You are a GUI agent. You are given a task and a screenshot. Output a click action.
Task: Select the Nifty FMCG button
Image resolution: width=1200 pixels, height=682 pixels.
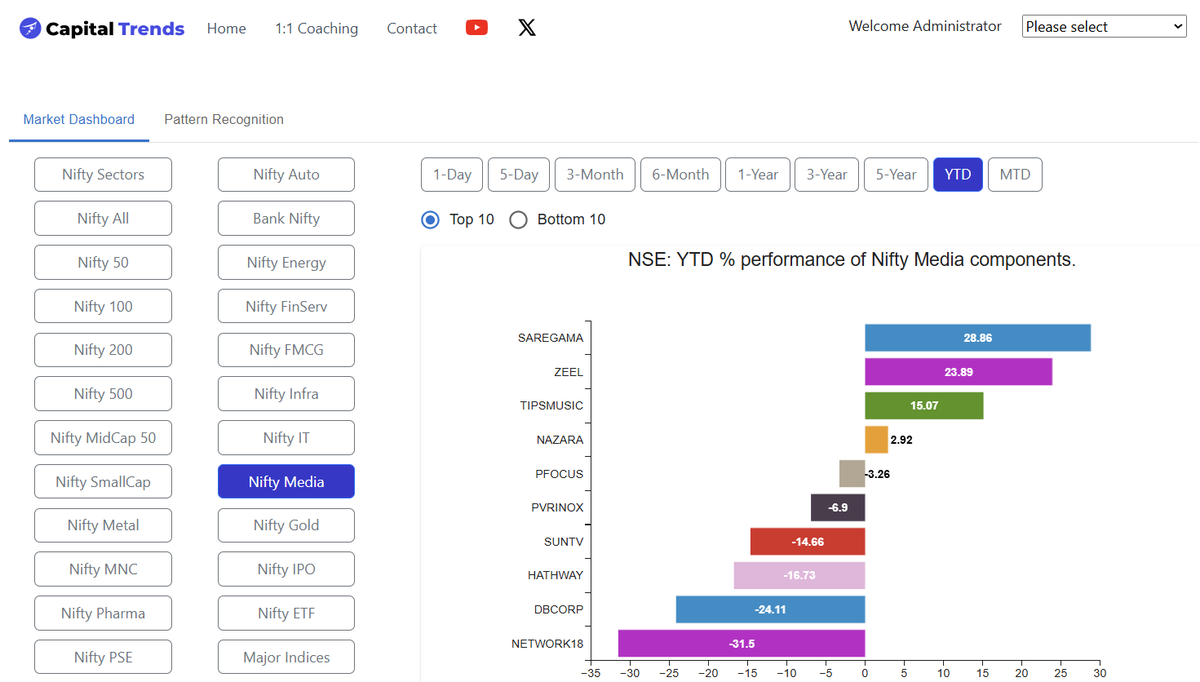tap(286, 349)
